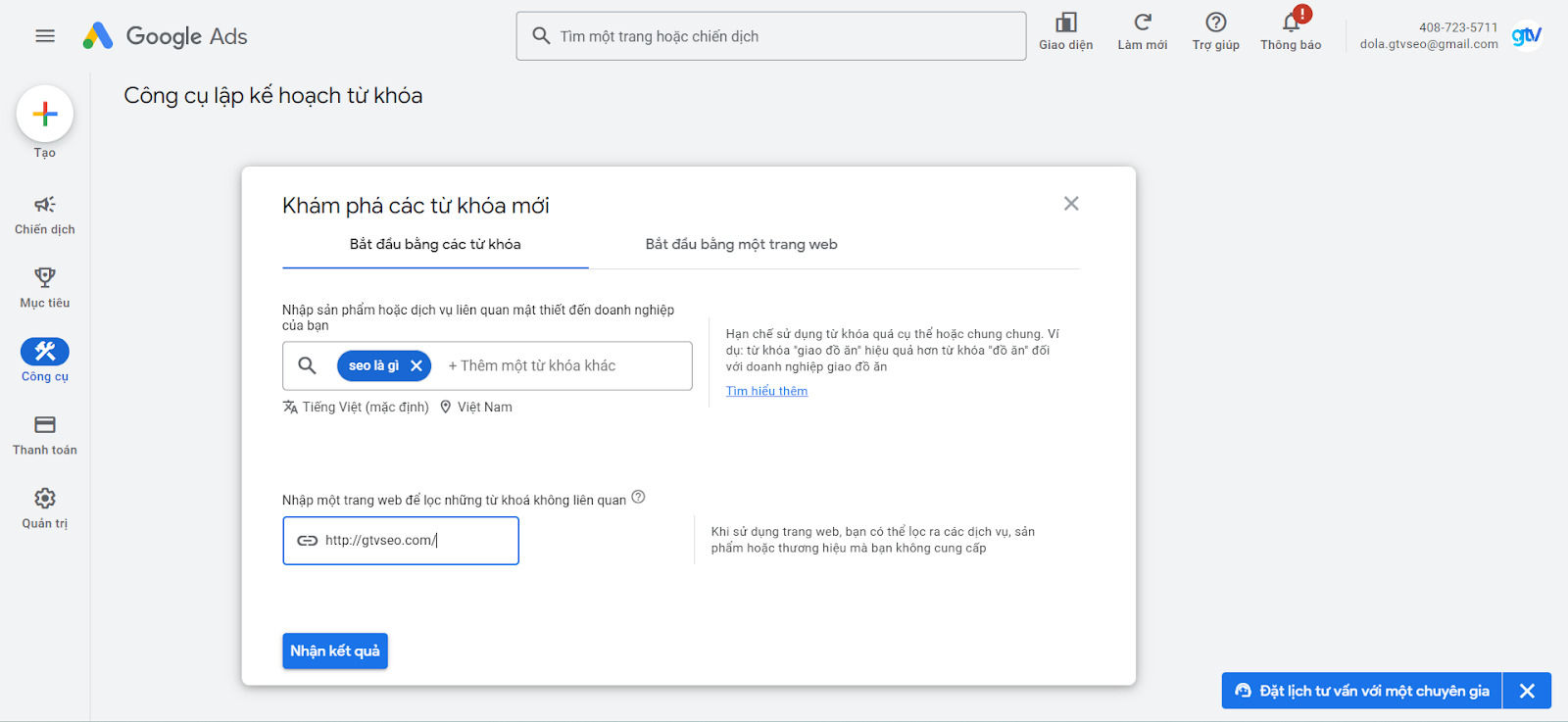Dismiss the expert consultation banner

tap(1527, 691)
